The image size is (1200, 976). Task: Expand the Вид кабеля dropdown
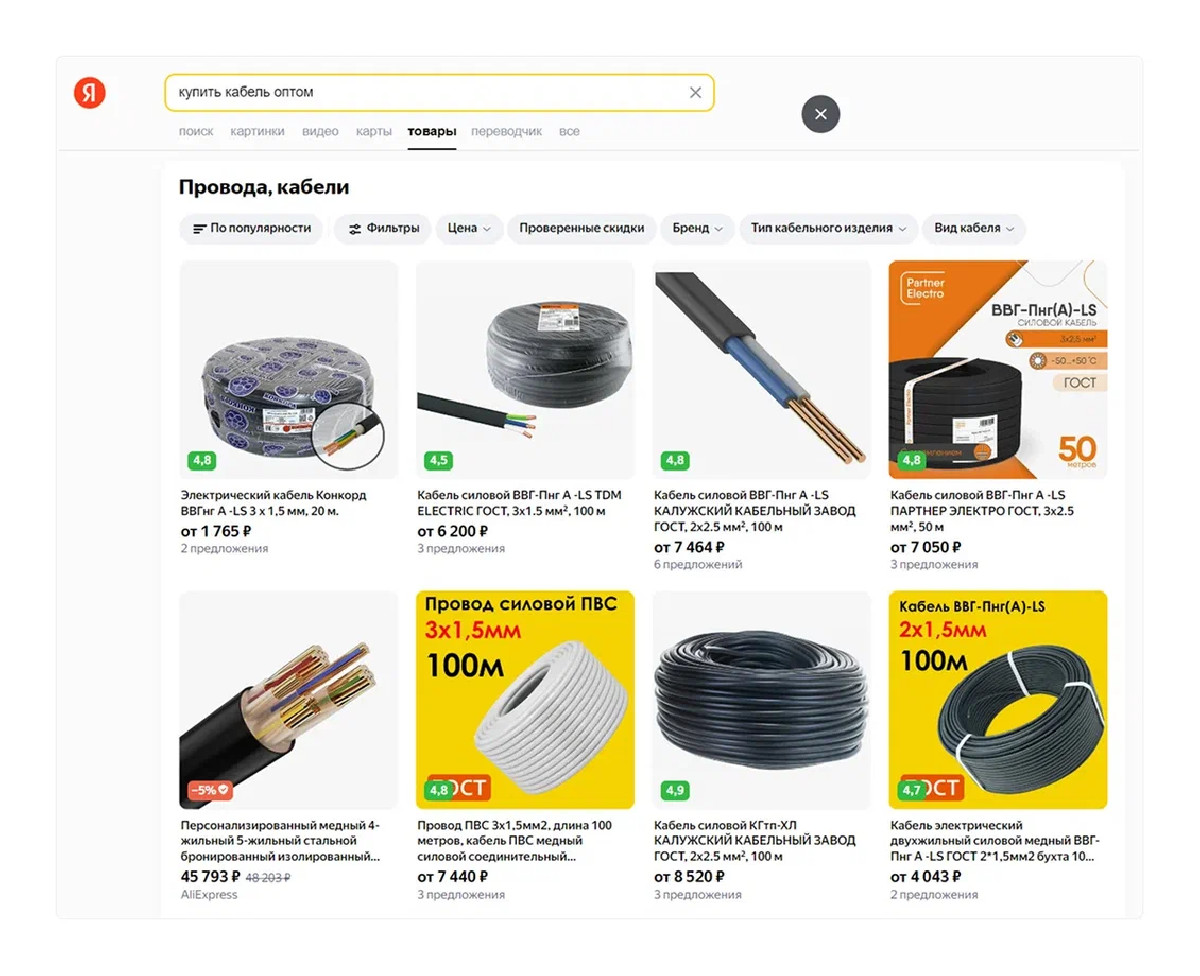(x=973, y=228)
